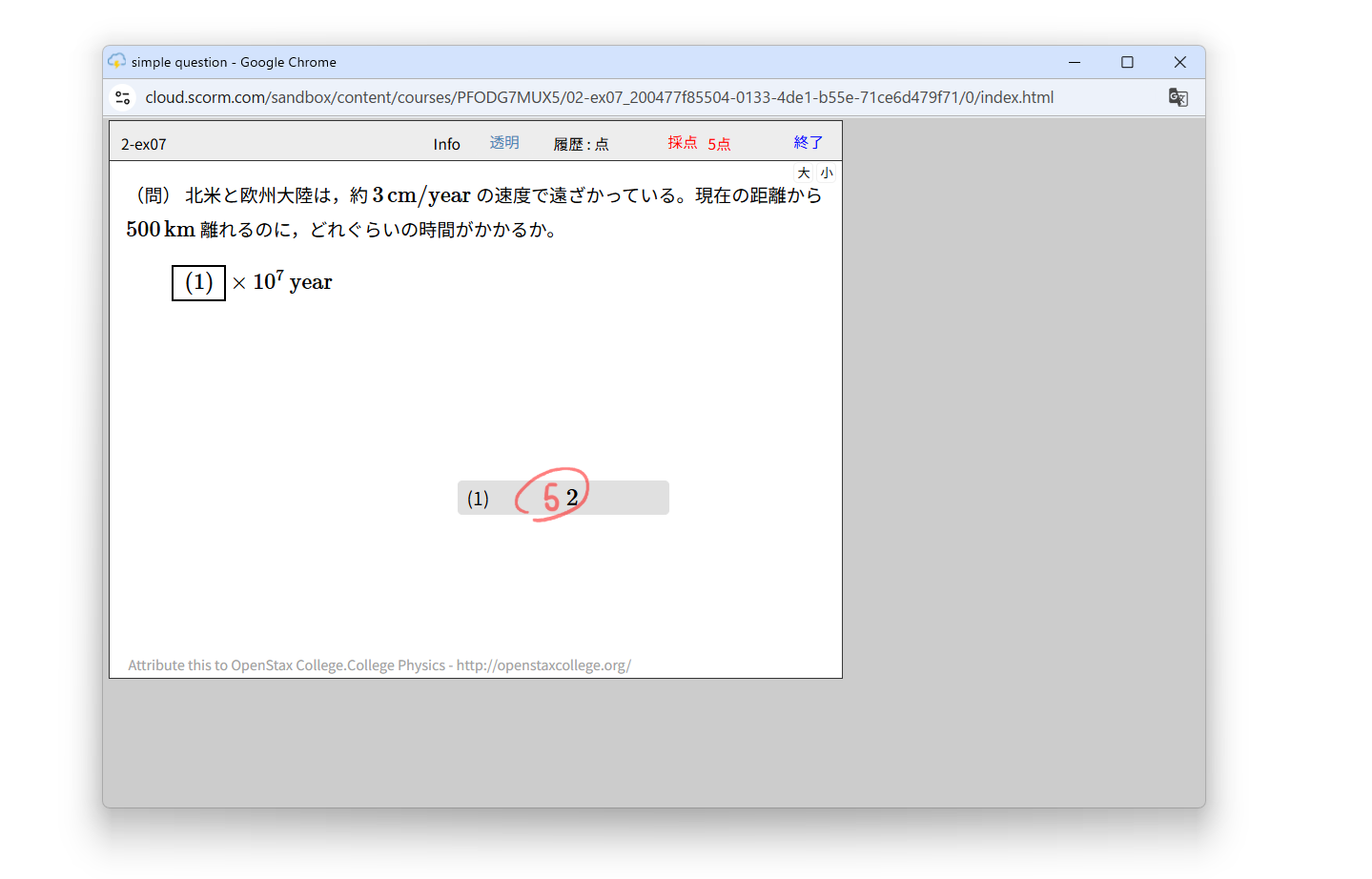Open the 履歴 history item
This screenshot has height=879, width=1372.
(x=581, y=144)
